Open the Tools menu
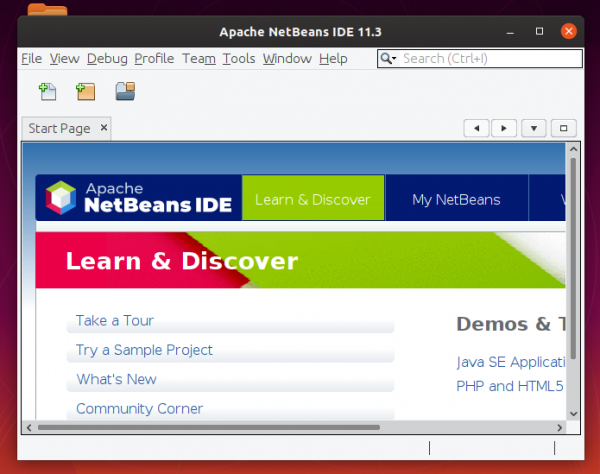 click(239, 59)
